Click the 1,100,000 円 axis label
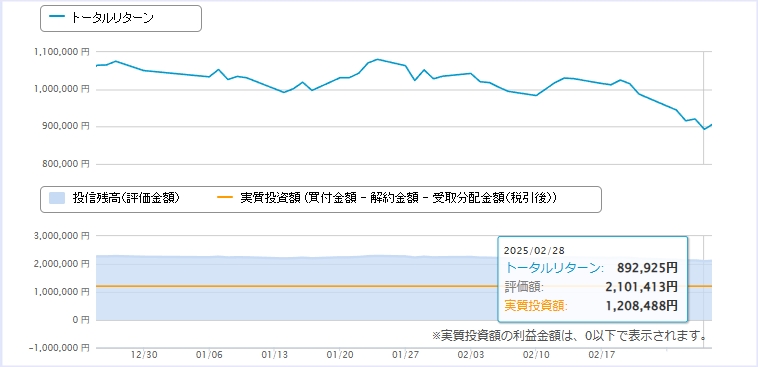This screenshot has width=758, height=367. tap(62, 52)
